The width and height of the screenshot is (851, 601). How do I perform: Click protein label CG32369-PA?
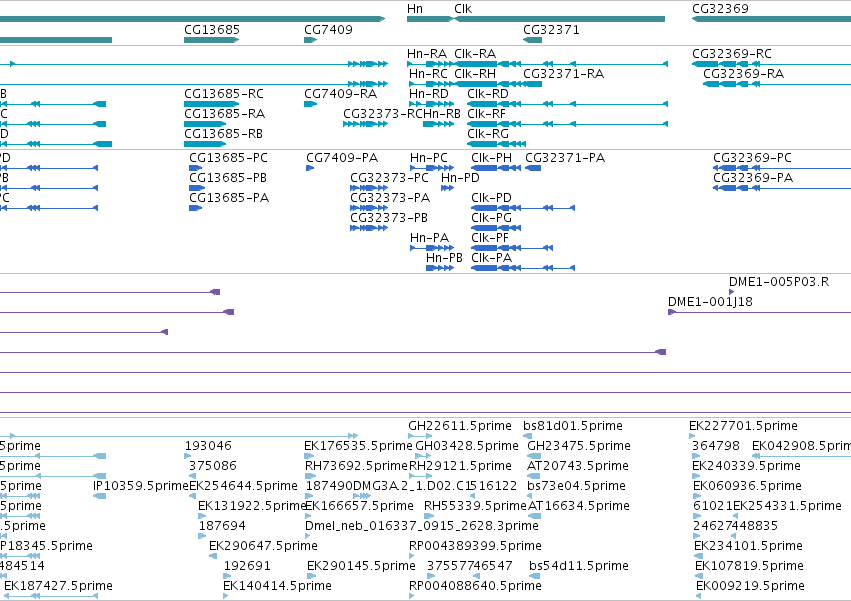tap(753, 178)
